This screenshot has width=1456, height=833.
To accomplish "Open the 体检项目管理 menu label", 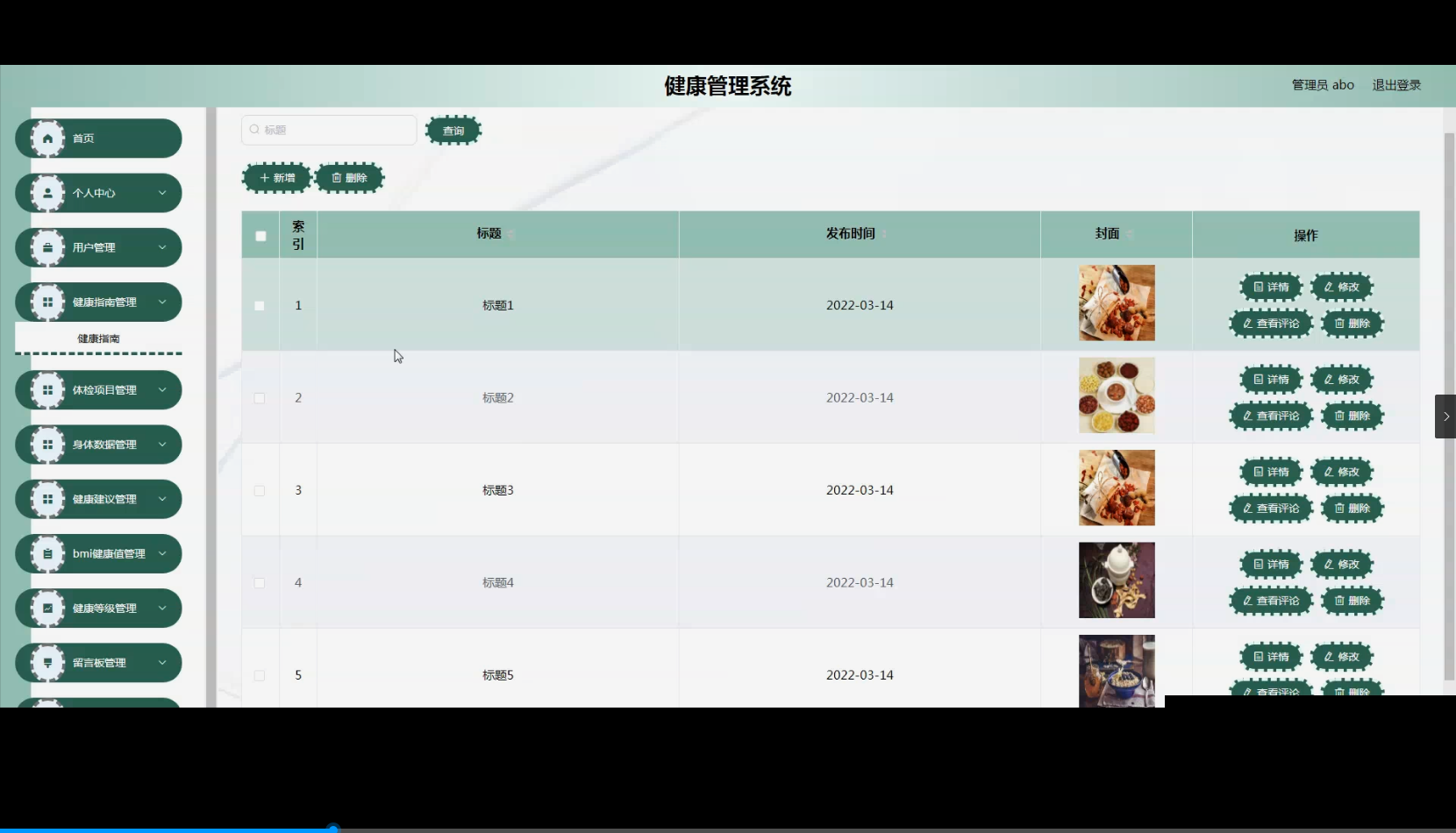I will [x=104, y=390].
